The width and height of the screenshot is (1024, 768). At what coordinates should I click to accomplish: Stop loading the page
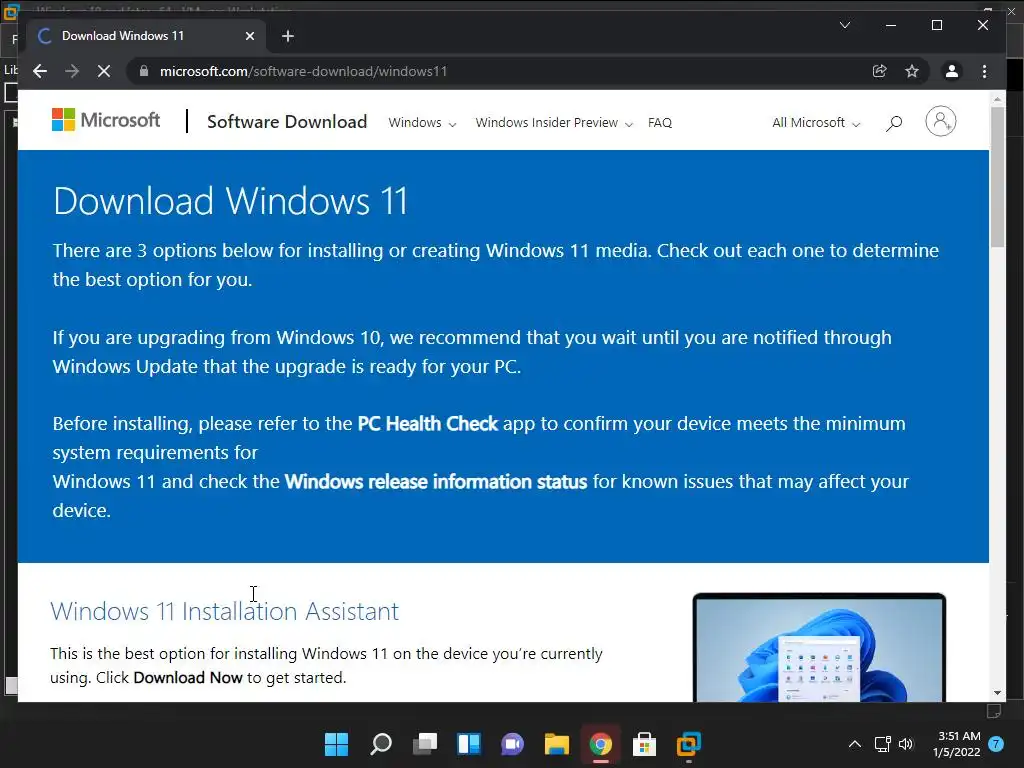click(104, 71)
